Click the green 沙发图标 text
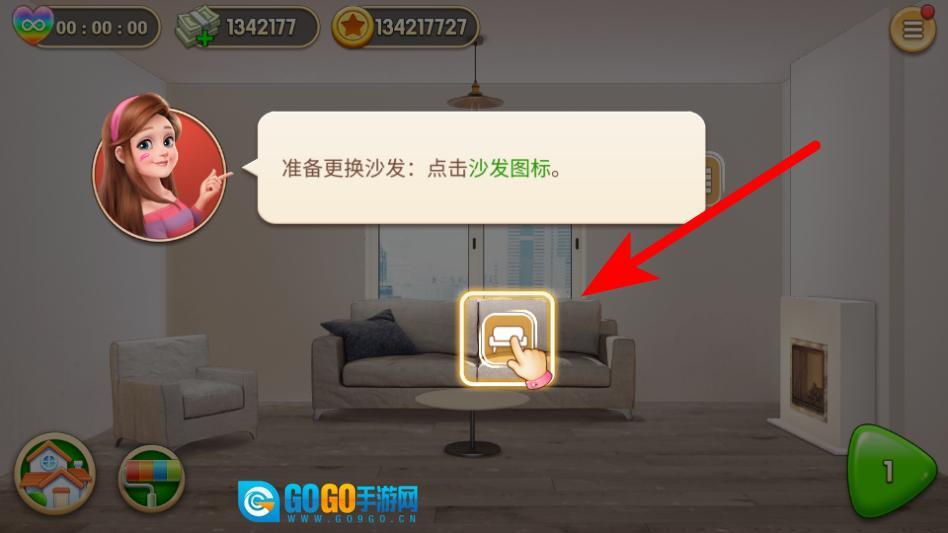The height and width of the screenshot is (533, 948). pos(509,168)
